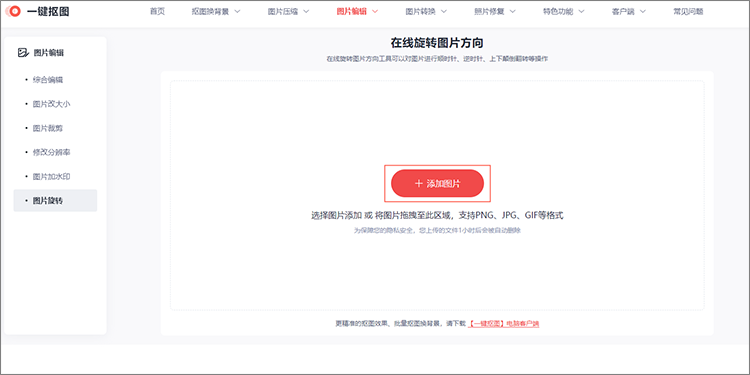Expand the 特色功能 dropdown arrow

[x=582, y=11]
